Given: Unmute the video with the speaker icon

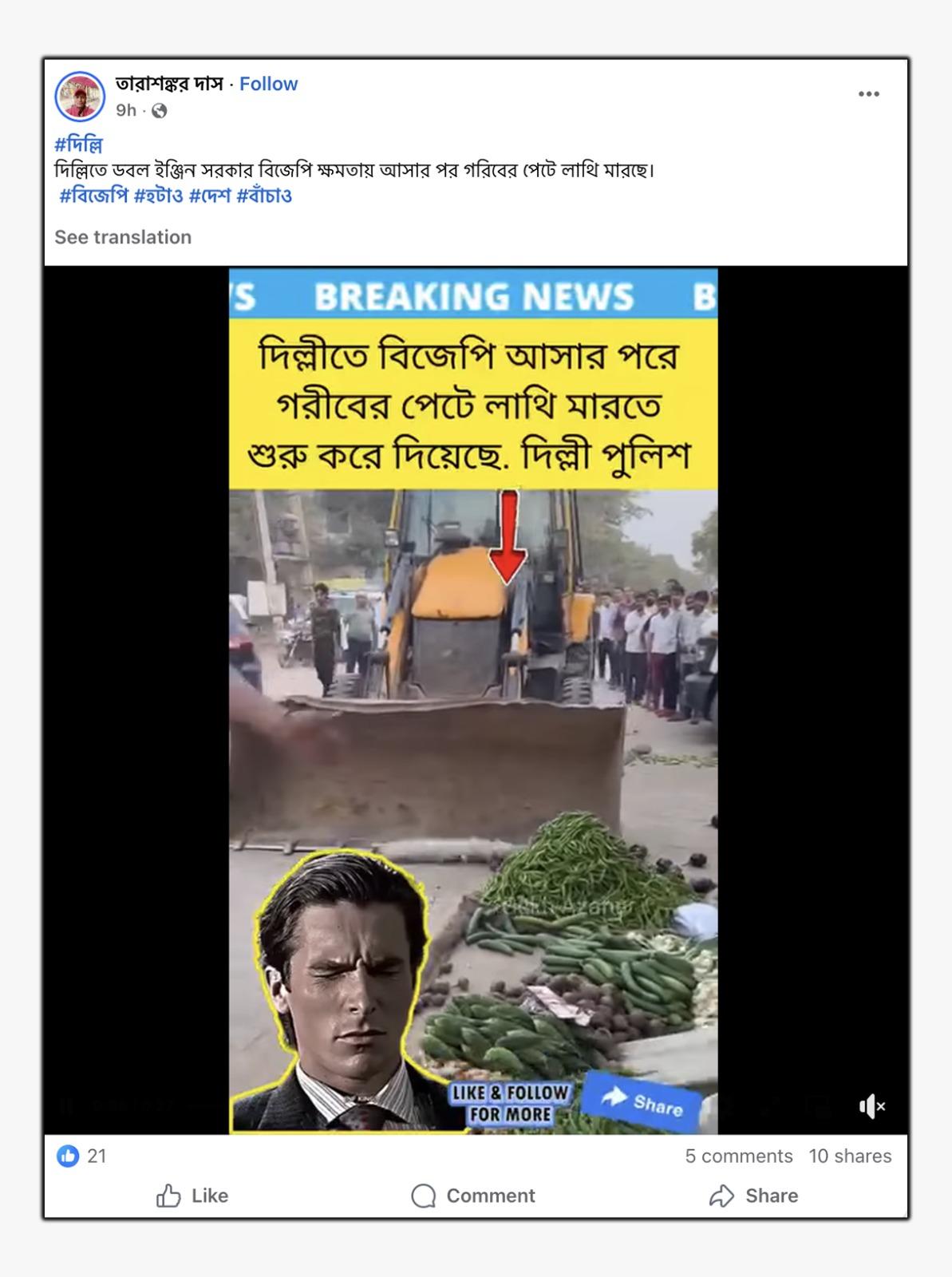Looking at the screenshot, I should [871, 1106].
